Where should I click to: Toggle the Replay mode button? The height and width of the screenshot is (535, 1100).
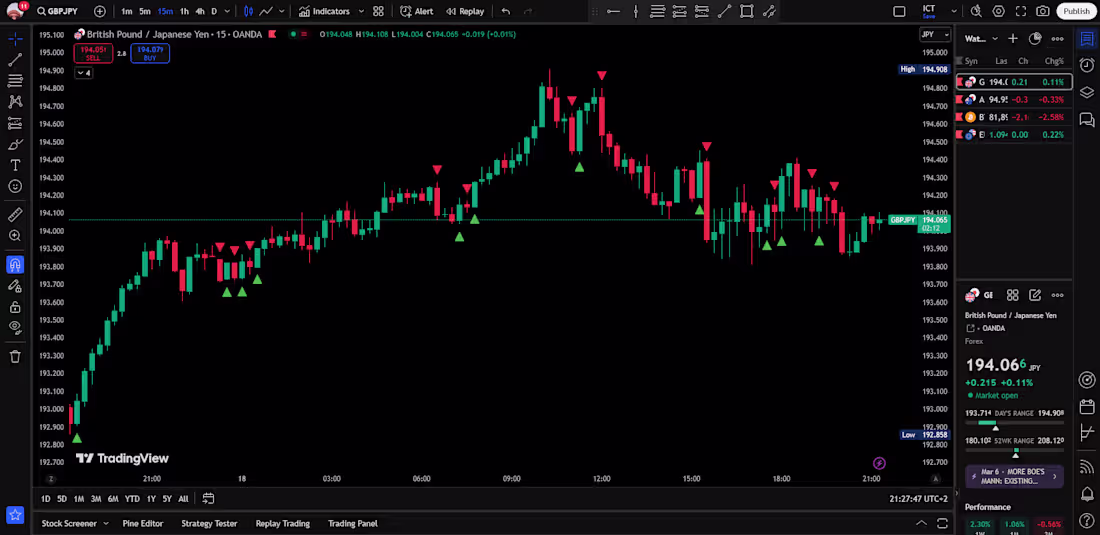coord(465,11)
